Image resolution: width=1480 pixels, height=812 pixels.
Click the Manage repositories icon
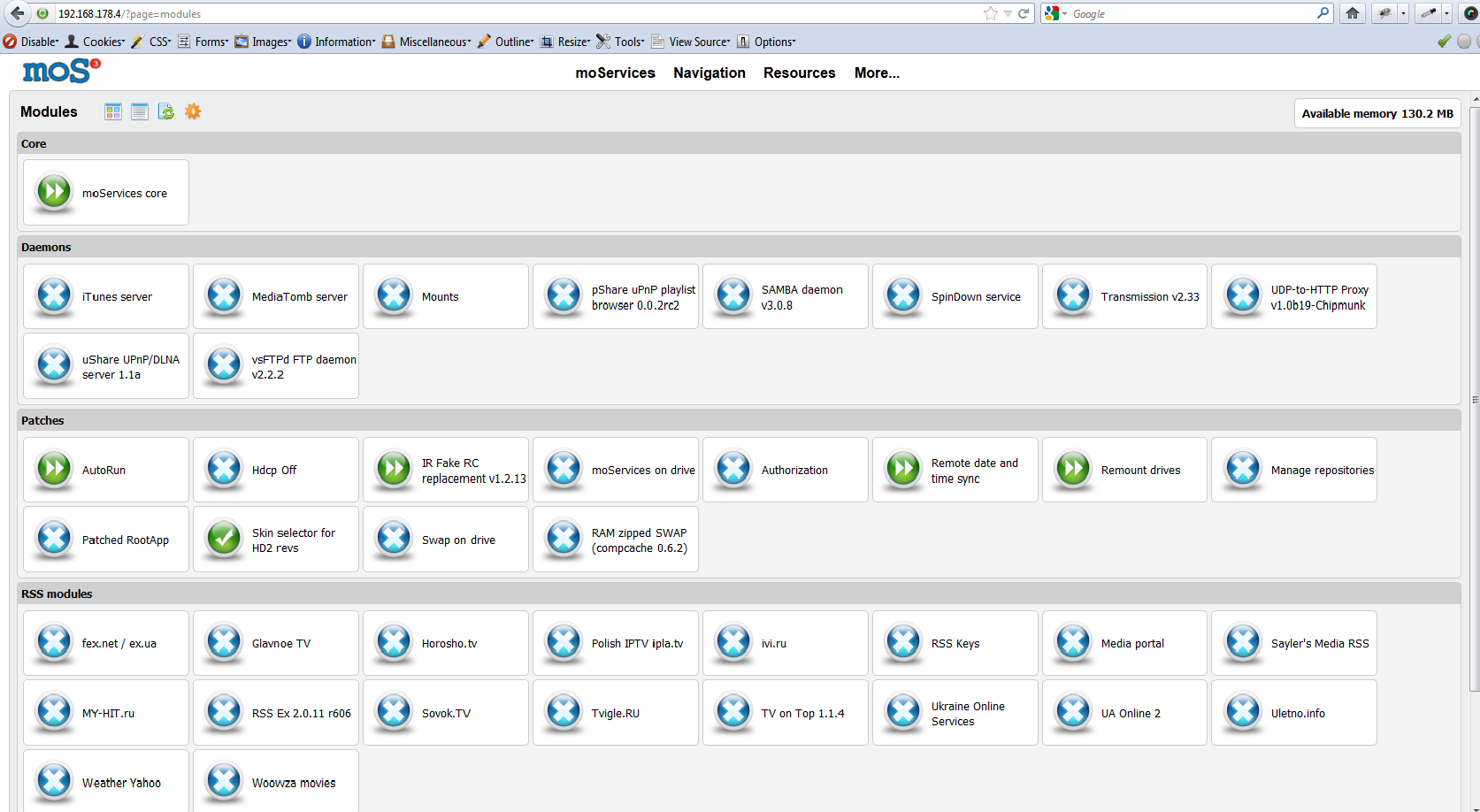(x=1243, y=469)
